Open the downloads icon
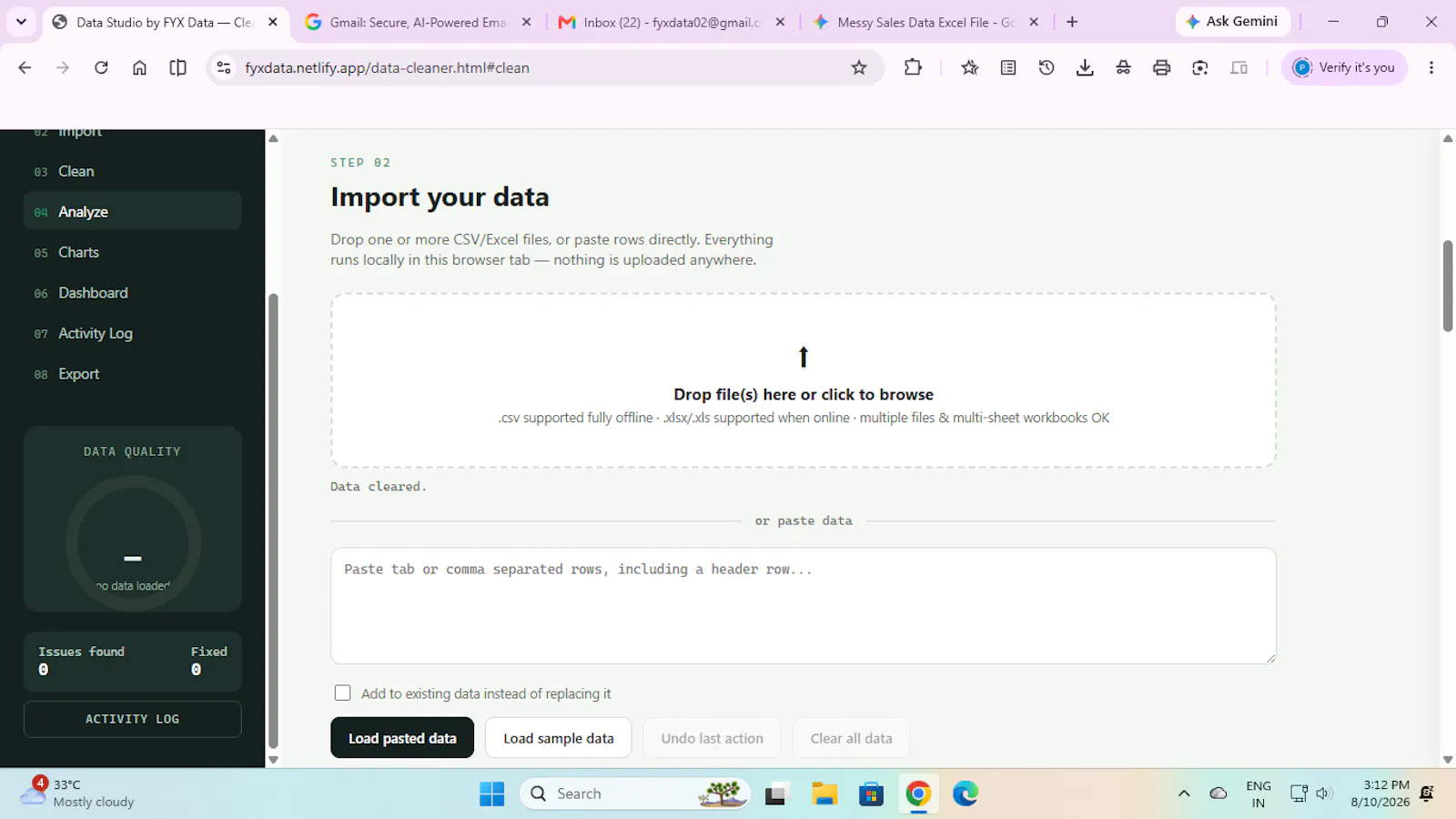Image resolution: width=1456 pixels, height=819 pixels. [1085, 67]
